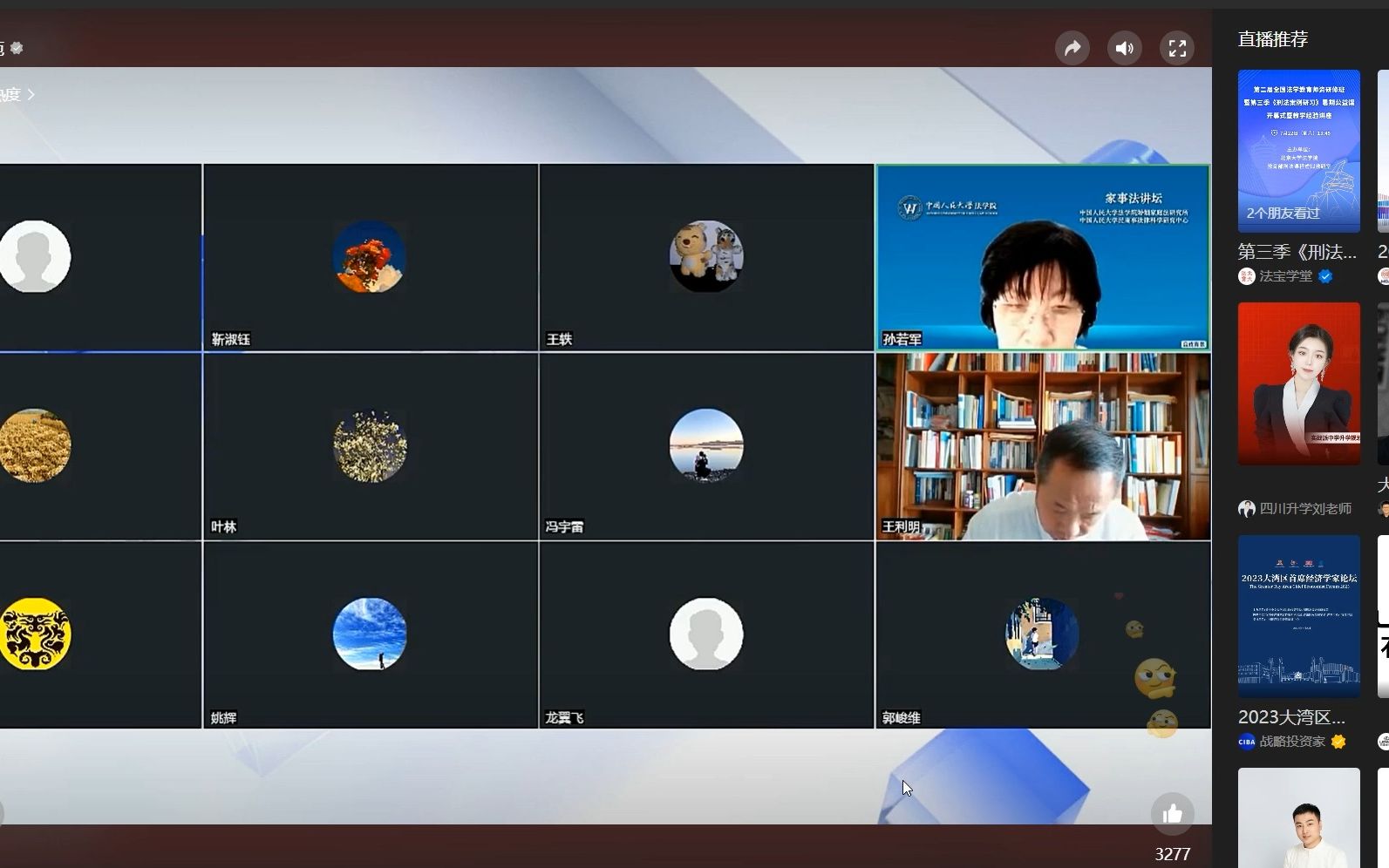Viewport: 1389px width, 868px height.
Task: Click the 法宝学堂 channel avatar icon
Action: [1247, 276]
